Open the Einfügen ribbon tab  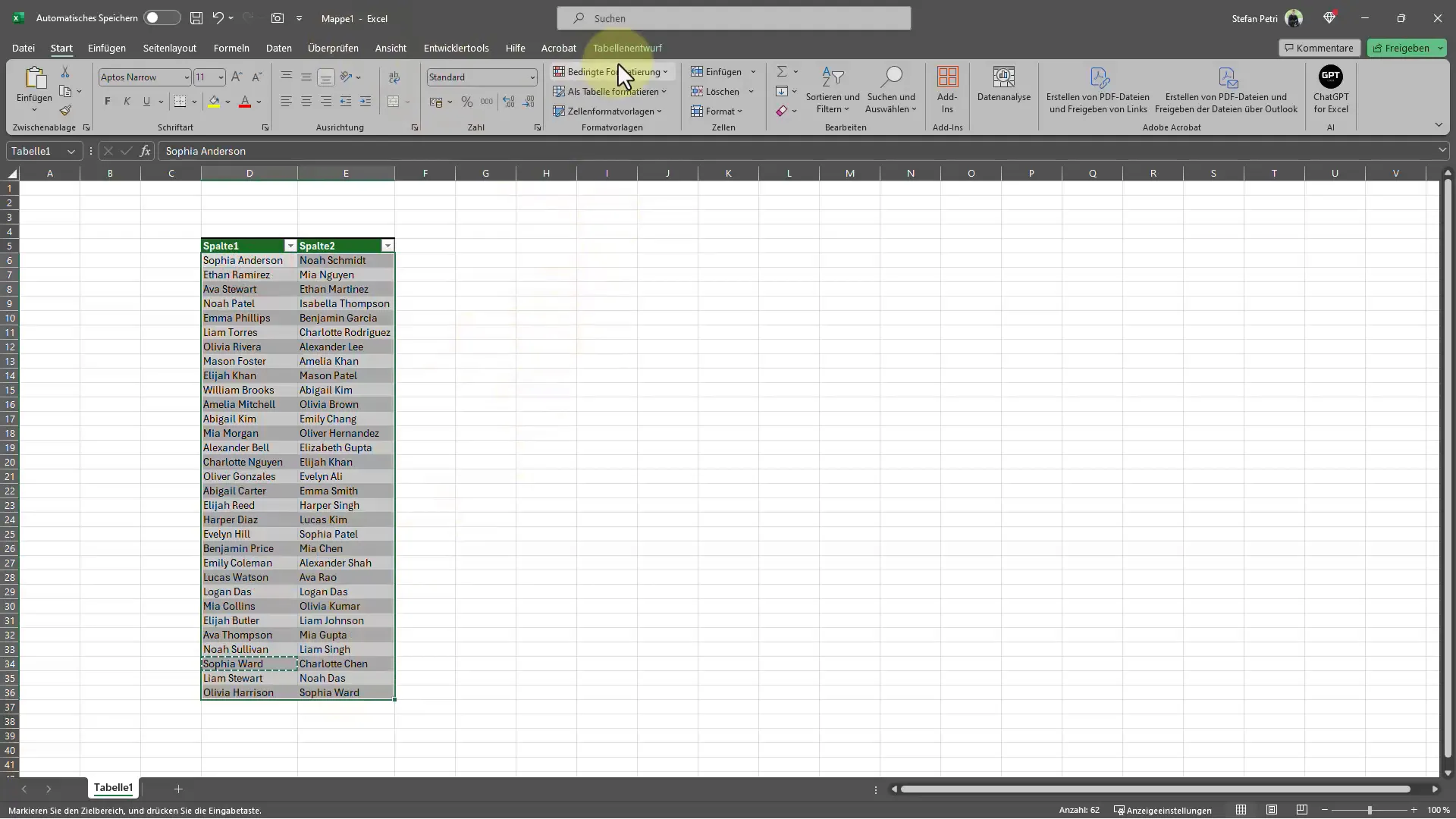tap(107, 48)
